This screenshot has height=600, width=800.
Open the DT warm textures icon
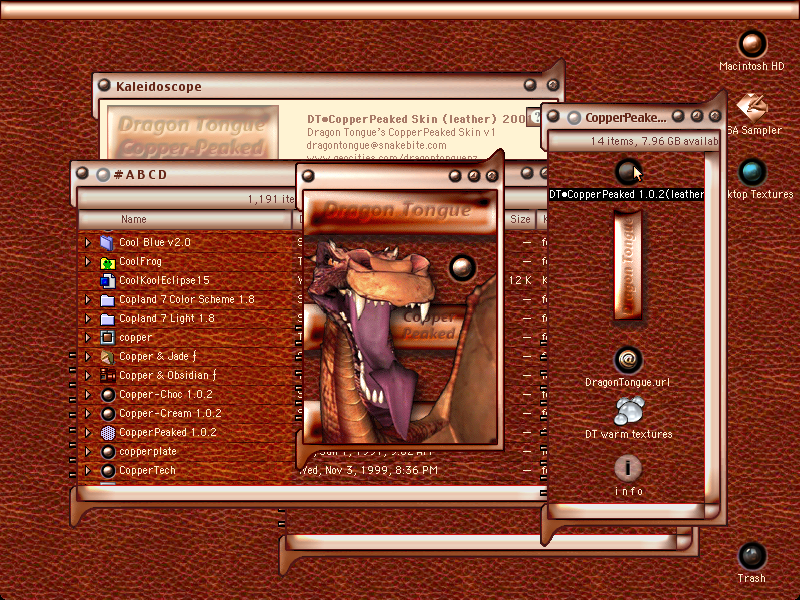click(629, 411)
